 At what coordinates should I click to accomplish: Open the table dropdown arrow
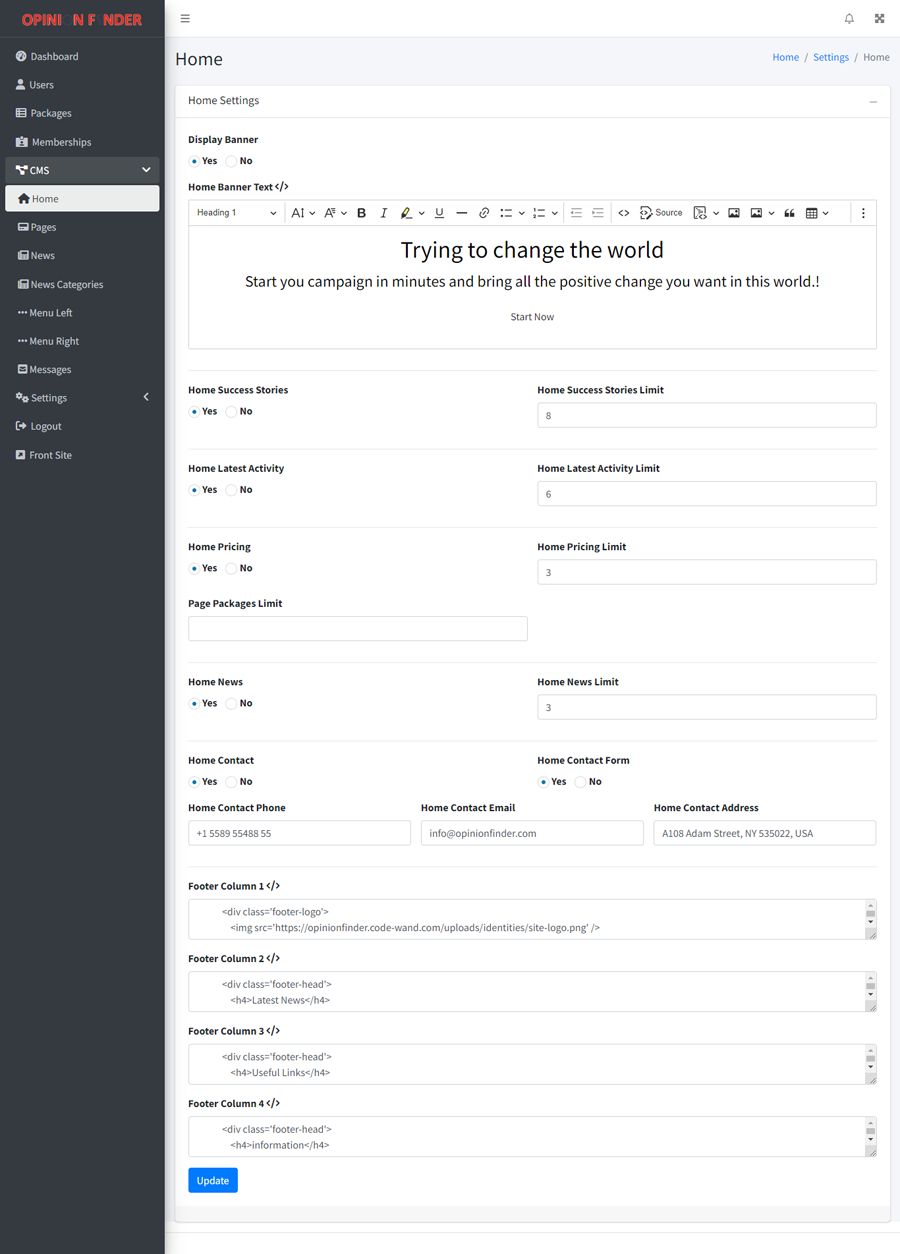tap(826, 213)
